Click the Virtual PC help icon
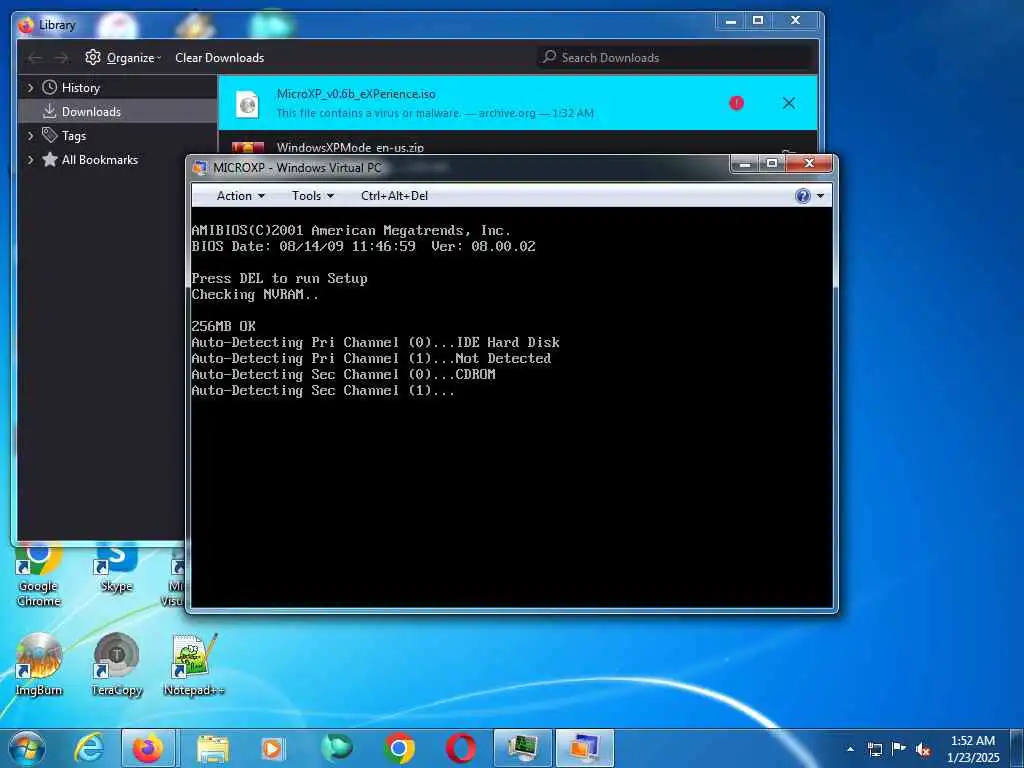1024x768 pixels. 803,196
